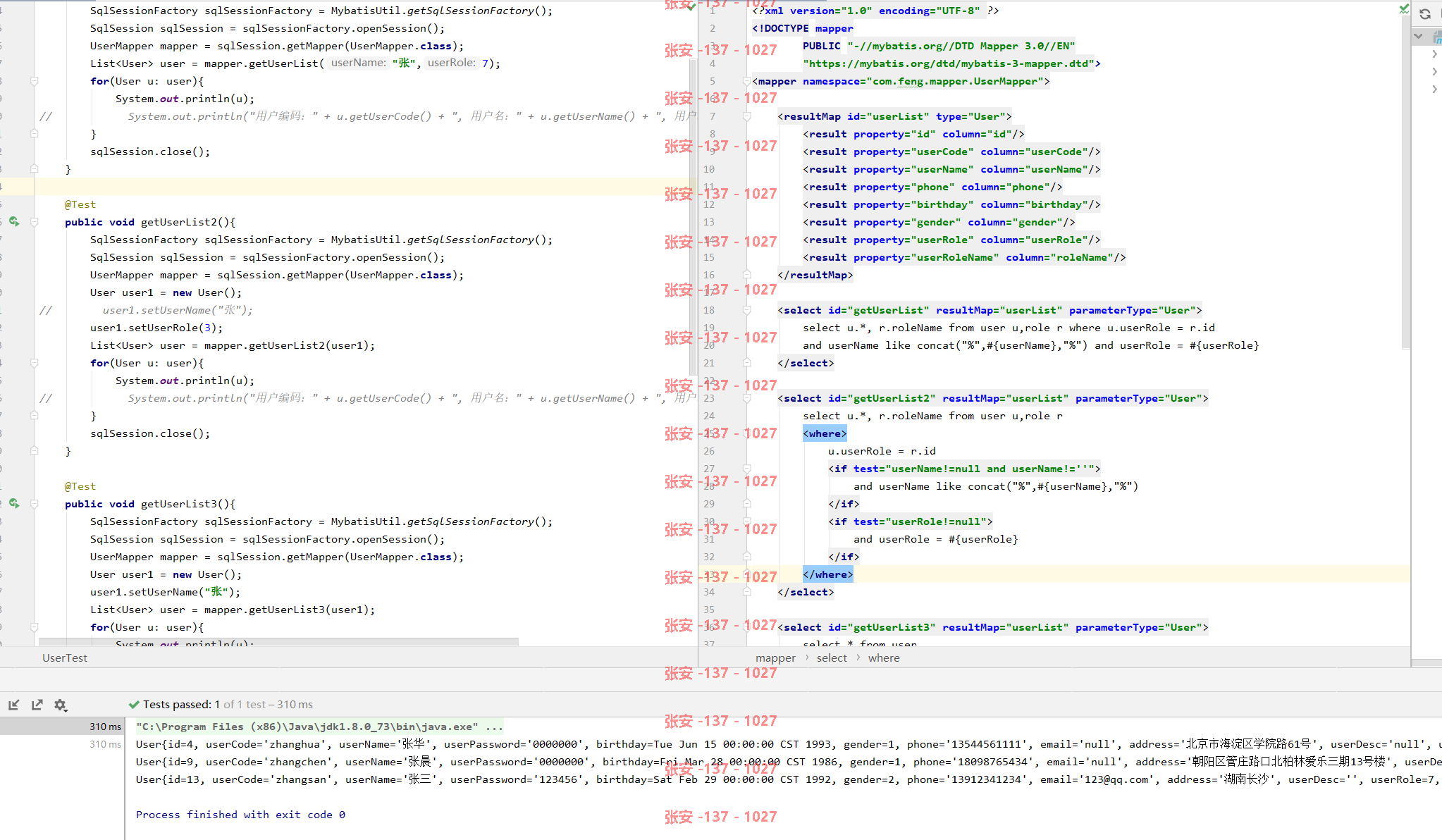Click the green inspection checkmark in XML editor
The width and height of the screenshot is (1442, 840).
pyautogui.click(x=1404, y=9)
